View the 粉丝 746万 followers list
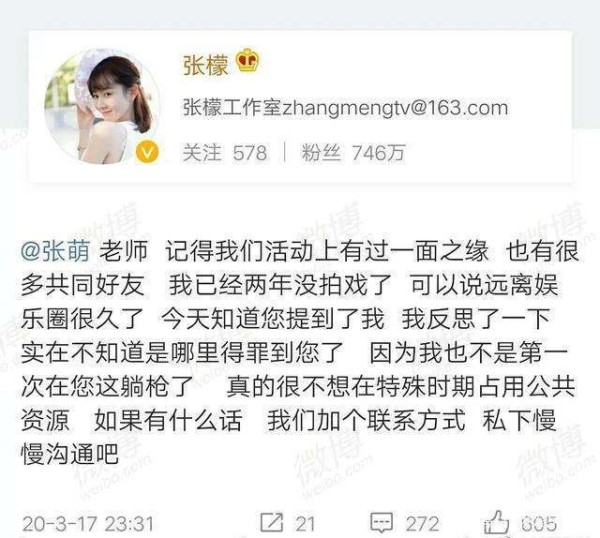This screenshot has height=538, width=600. coord(353,153)
